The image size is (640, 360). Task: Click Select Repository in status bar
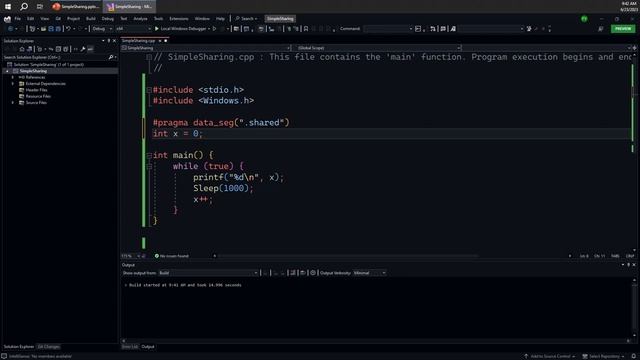point(604,356)
